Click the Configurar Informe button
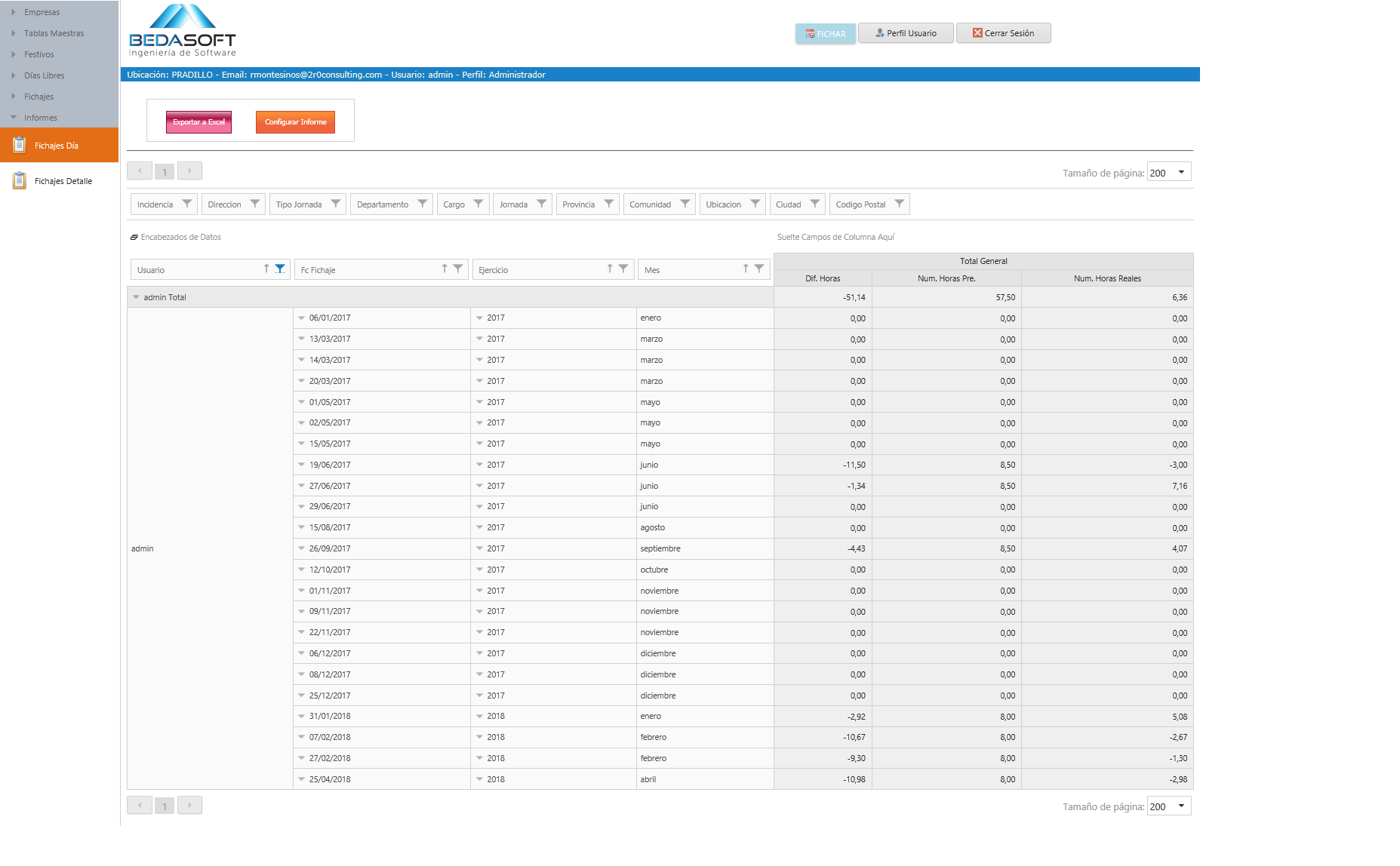 click(x=295, y=122)
